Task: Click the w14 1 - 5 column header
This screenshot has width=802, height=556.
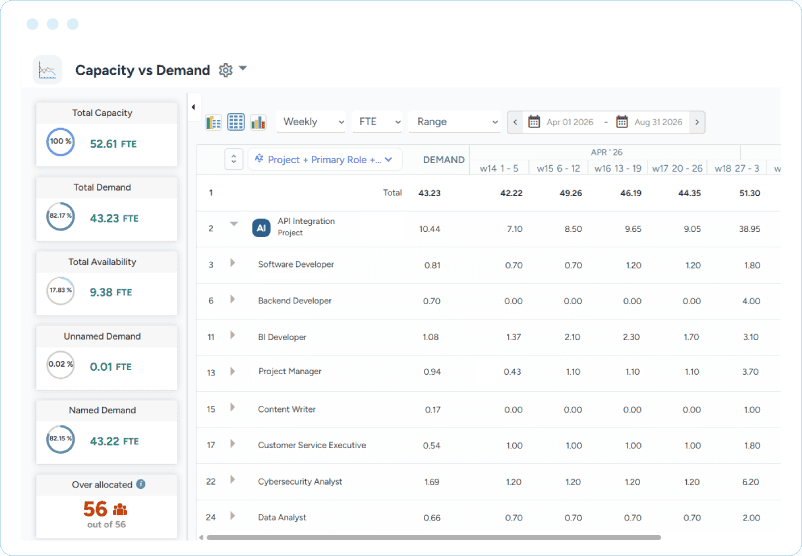Action: (499, 168)
